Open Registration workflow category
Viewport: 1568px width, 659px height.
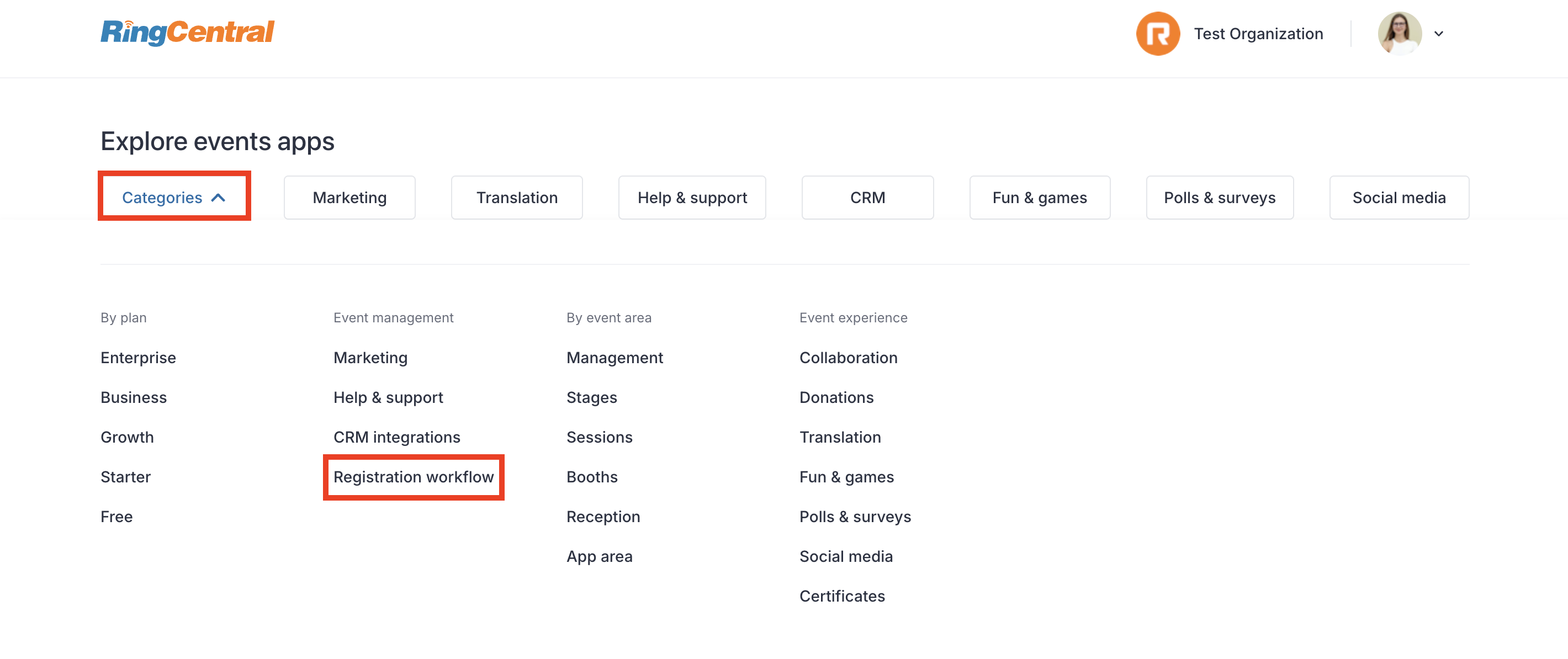414,477
